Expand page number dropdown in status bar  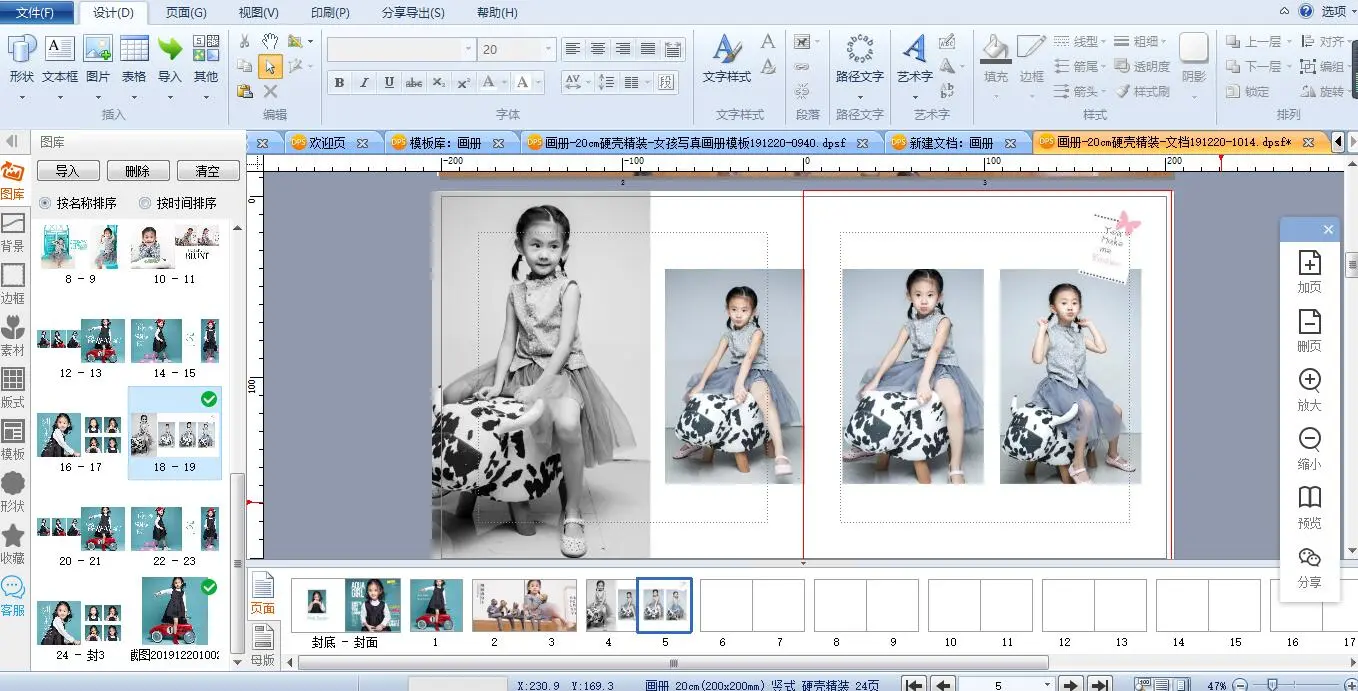(1047, 685)
